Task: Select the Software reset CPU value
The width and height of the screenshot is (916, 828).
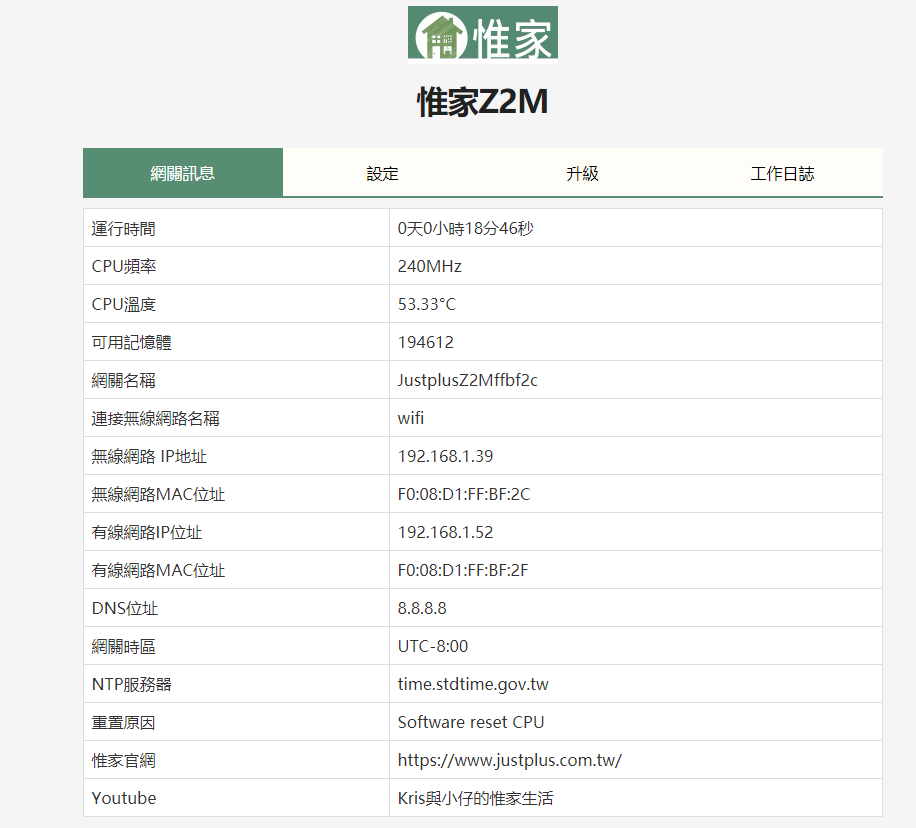Action: click(x=471, y=722)
